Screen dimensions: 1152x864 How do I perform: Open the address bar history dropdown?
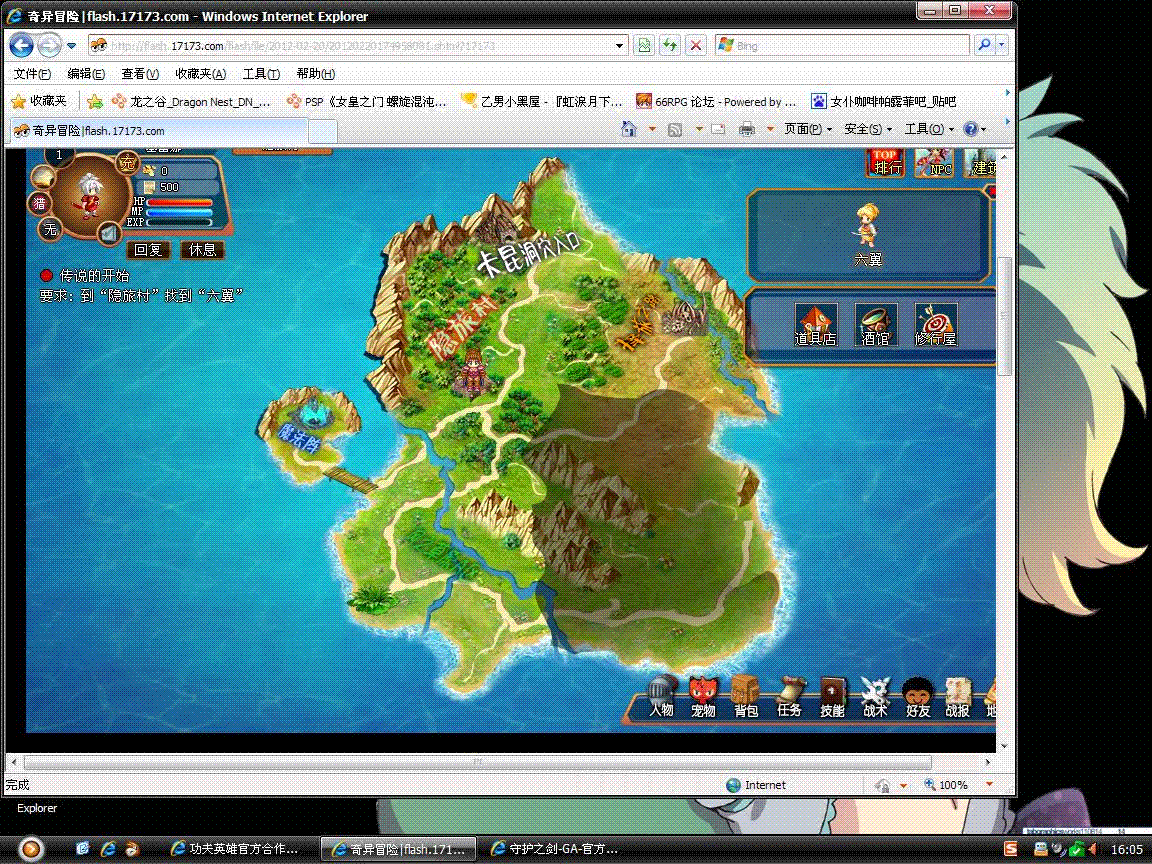coord(619,46)
